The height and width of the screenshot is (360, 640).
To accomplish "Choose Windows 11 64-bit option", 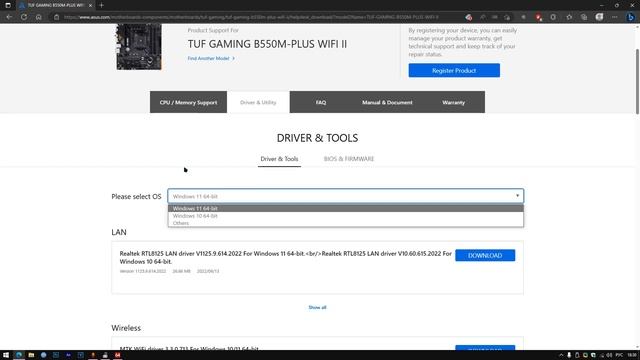I will point(346,208).
